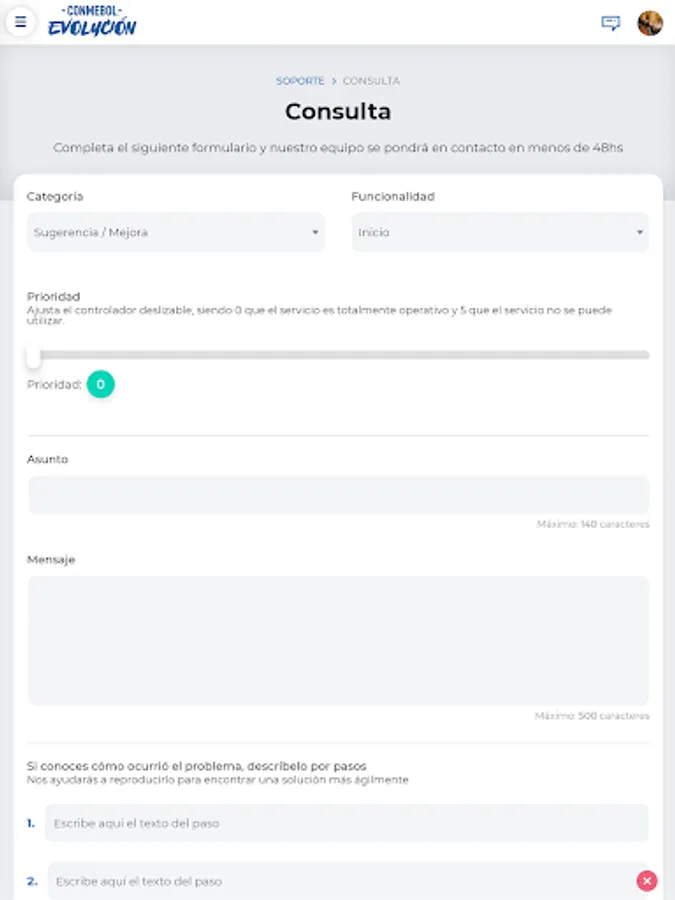This screenshot has height=900, width=675.
Task: Click the CONSULTA breadcrumb item
Action: [x=371, y=81]
